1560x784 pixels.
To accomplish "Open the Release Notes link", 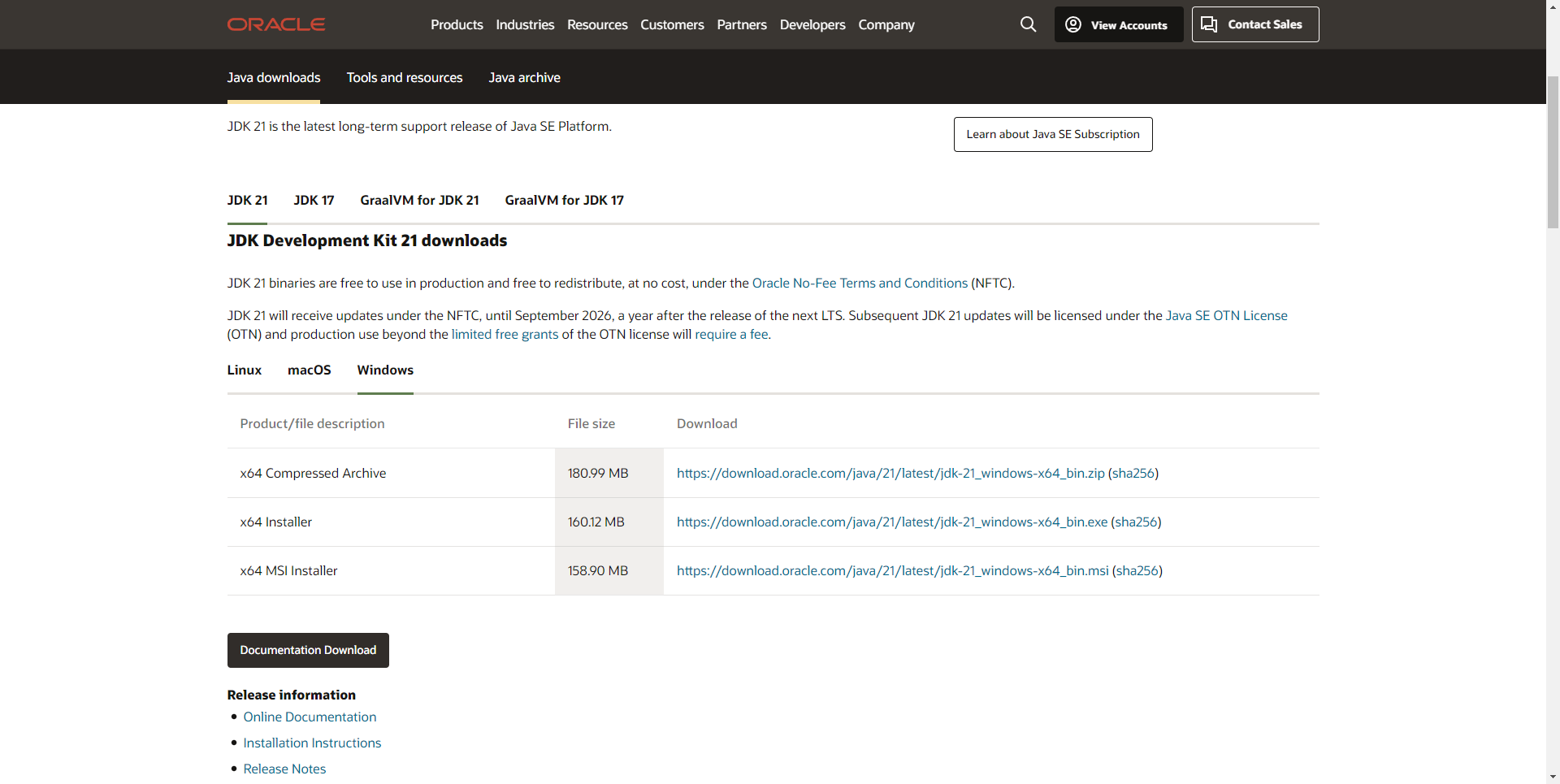I will (x=284, y=769).
